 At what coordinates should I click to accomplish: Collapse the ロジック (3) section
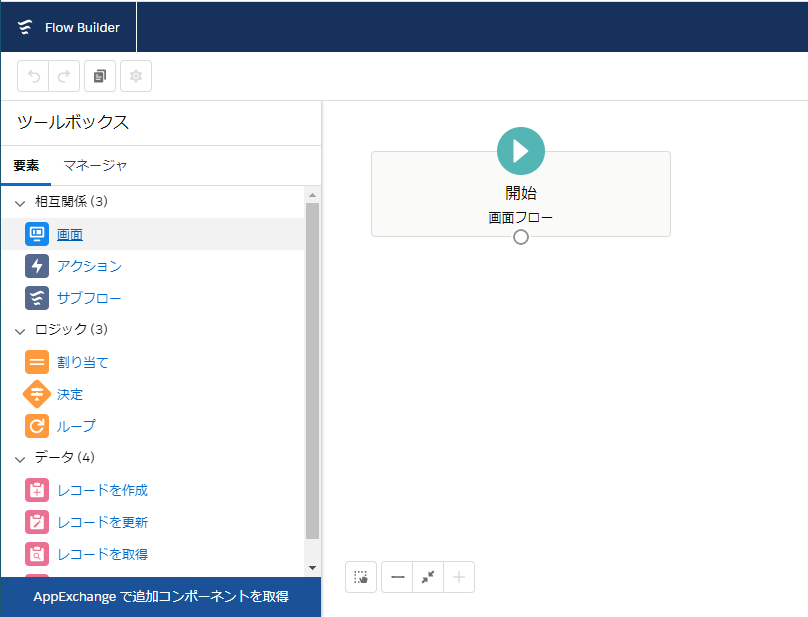[20, 330]
